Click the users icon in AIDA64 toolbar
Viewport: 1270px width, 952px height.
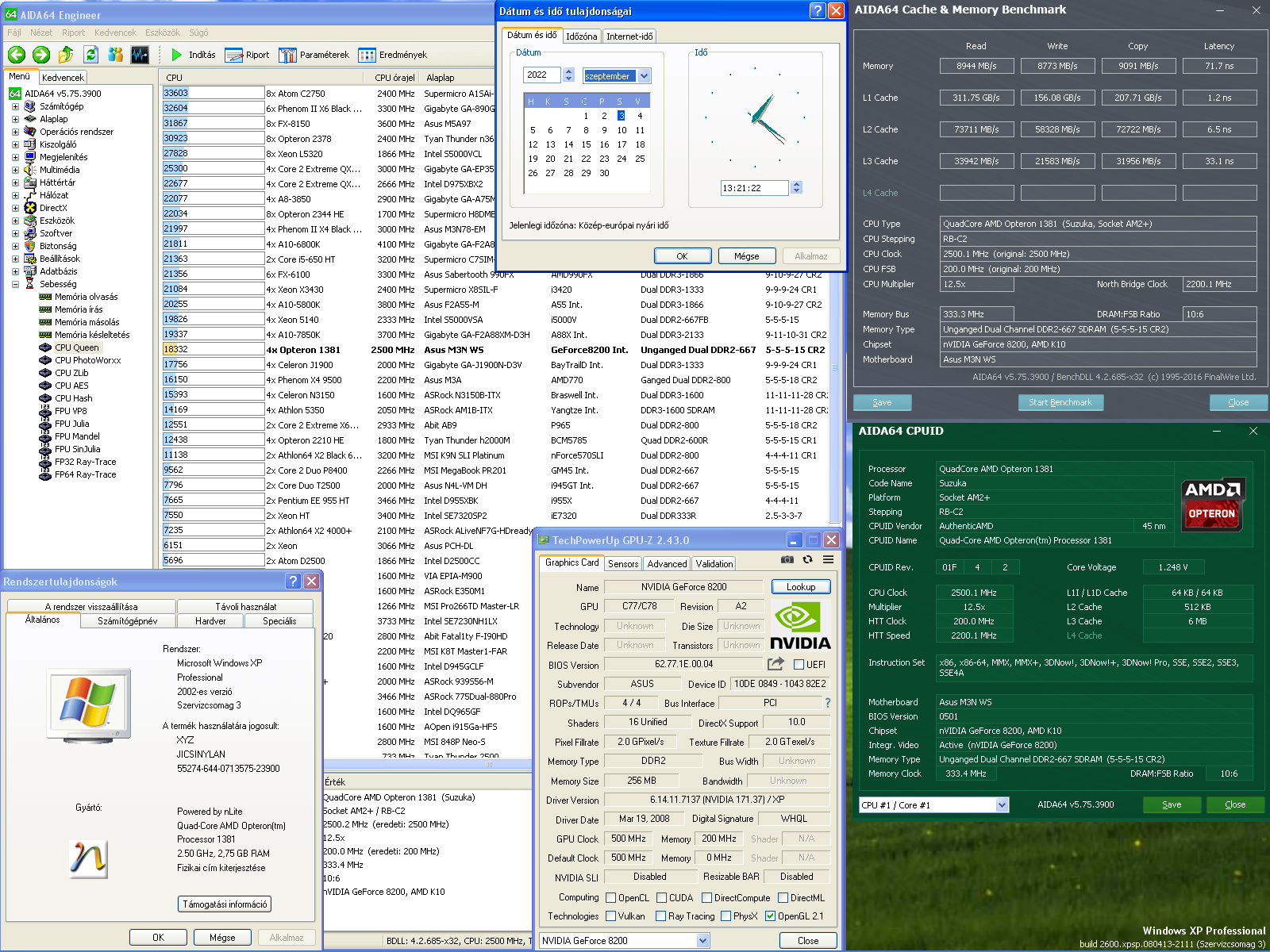116,55
